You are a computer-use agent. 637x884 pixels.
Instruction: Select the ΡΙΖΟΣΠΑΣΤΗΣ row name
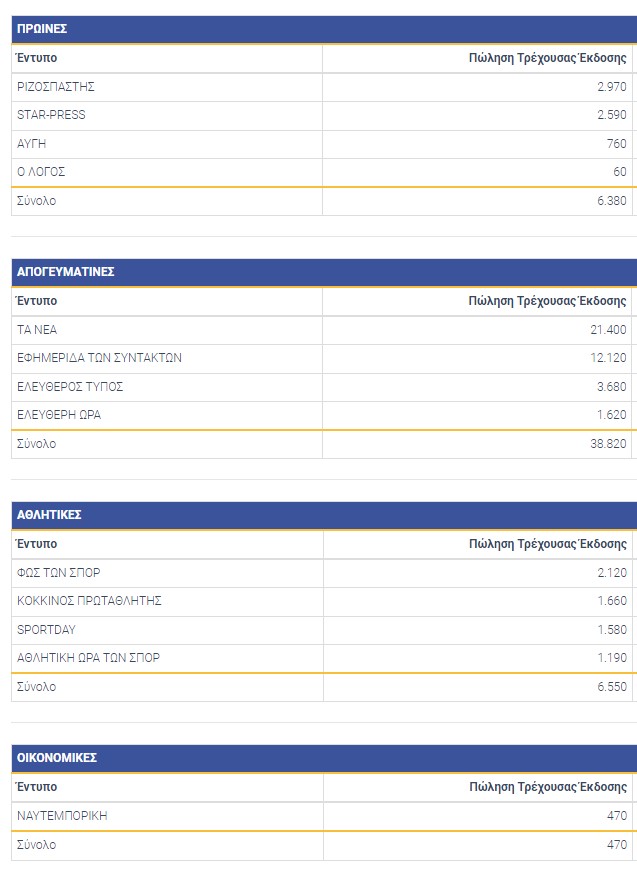(56, 87)
